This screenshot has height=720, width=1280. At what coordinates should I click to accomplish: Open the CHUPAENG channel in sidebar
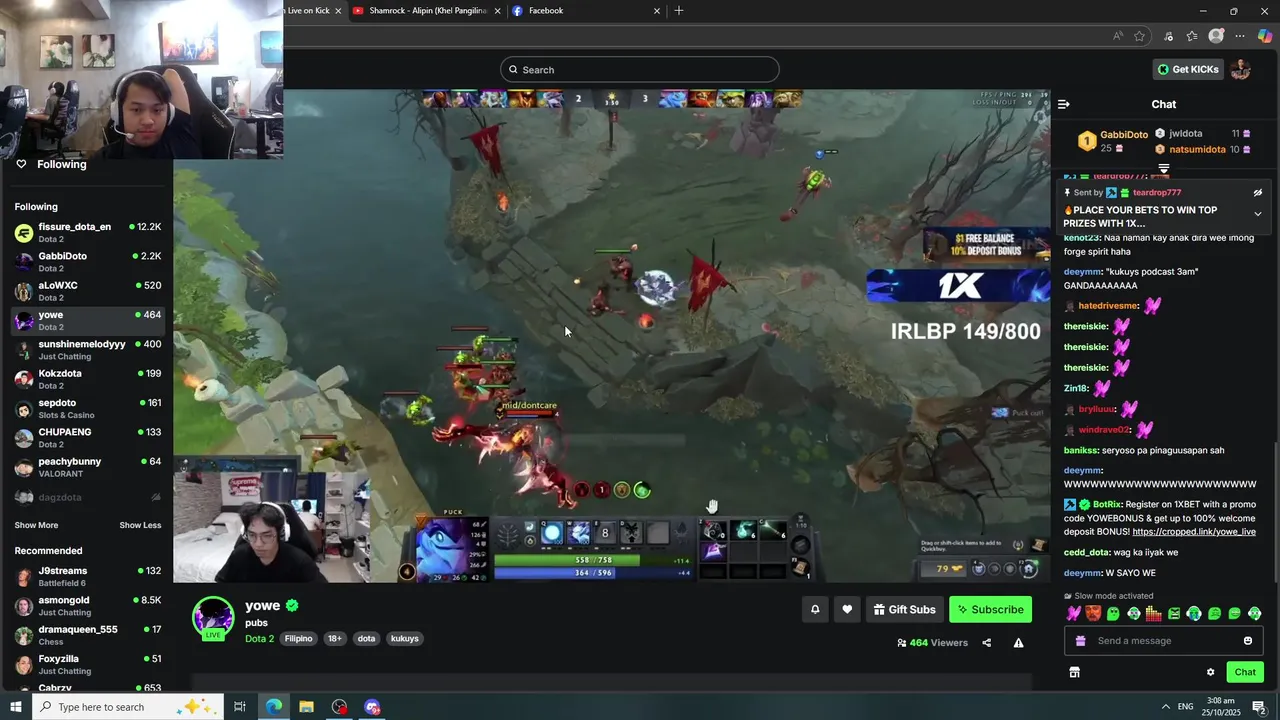[87, 438]
